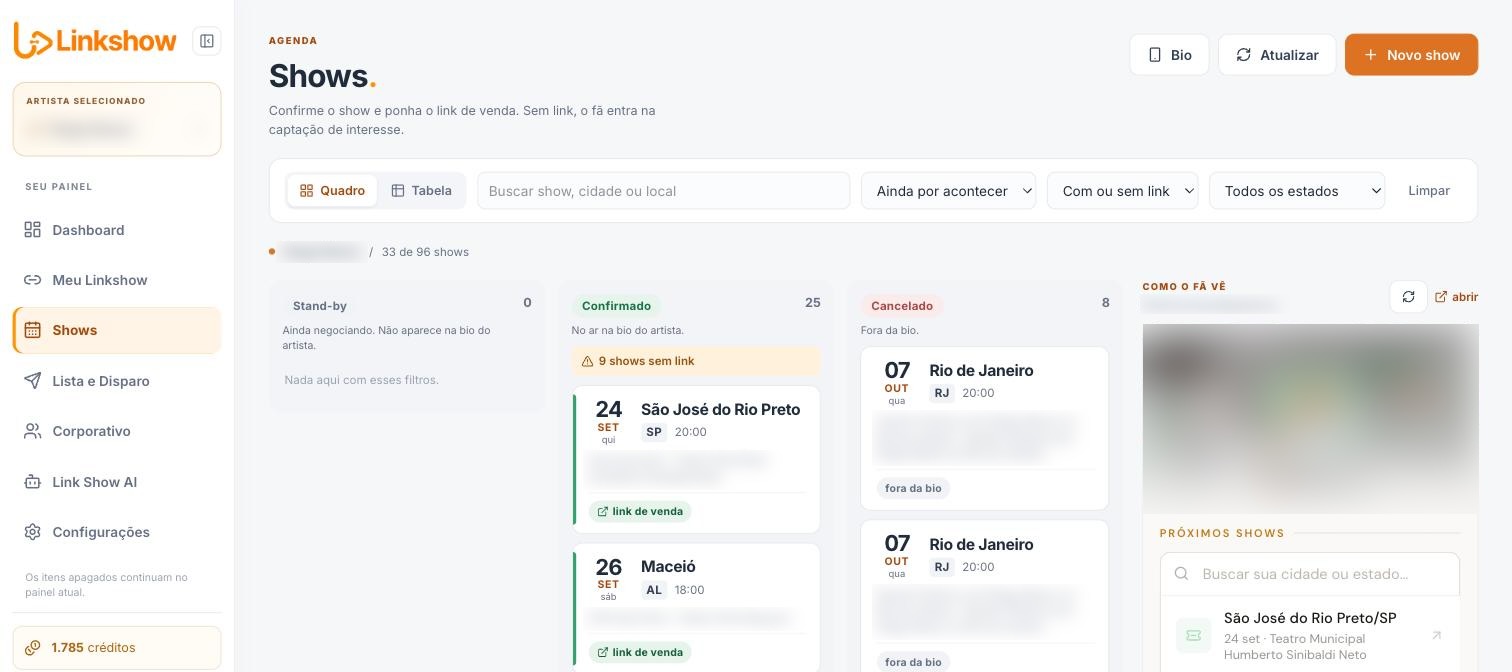Focus the Buscar show search field
Screen dimensions: 1512x672
tap(663, 191)
